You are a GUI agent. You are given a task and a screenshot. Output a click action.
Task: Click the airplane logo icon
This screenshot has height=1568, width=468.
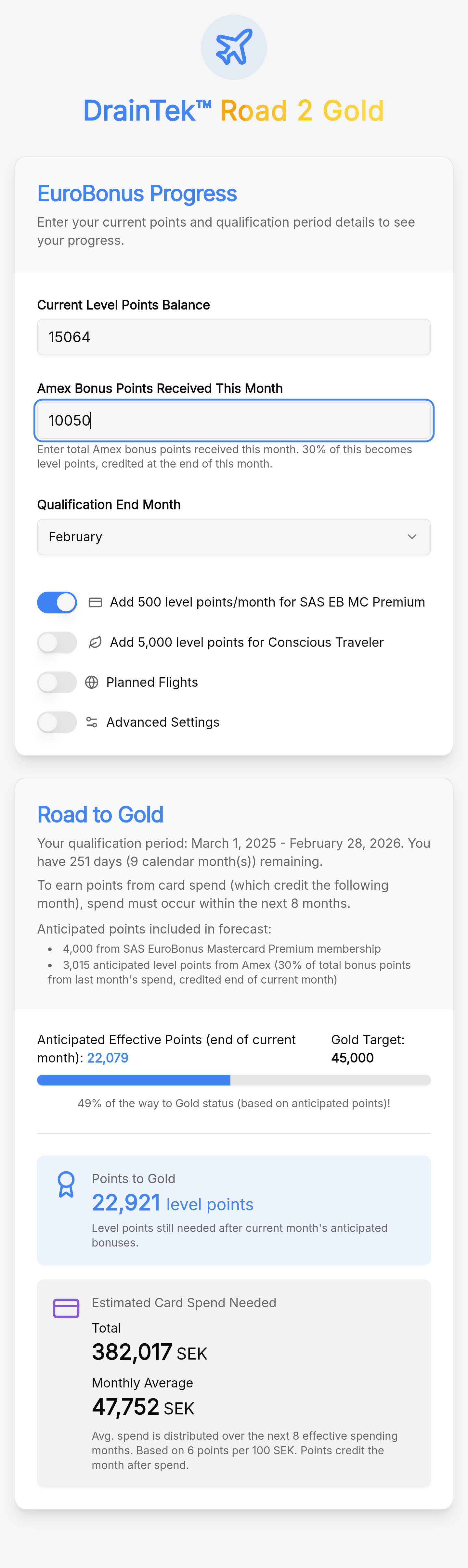pos(234,47)
